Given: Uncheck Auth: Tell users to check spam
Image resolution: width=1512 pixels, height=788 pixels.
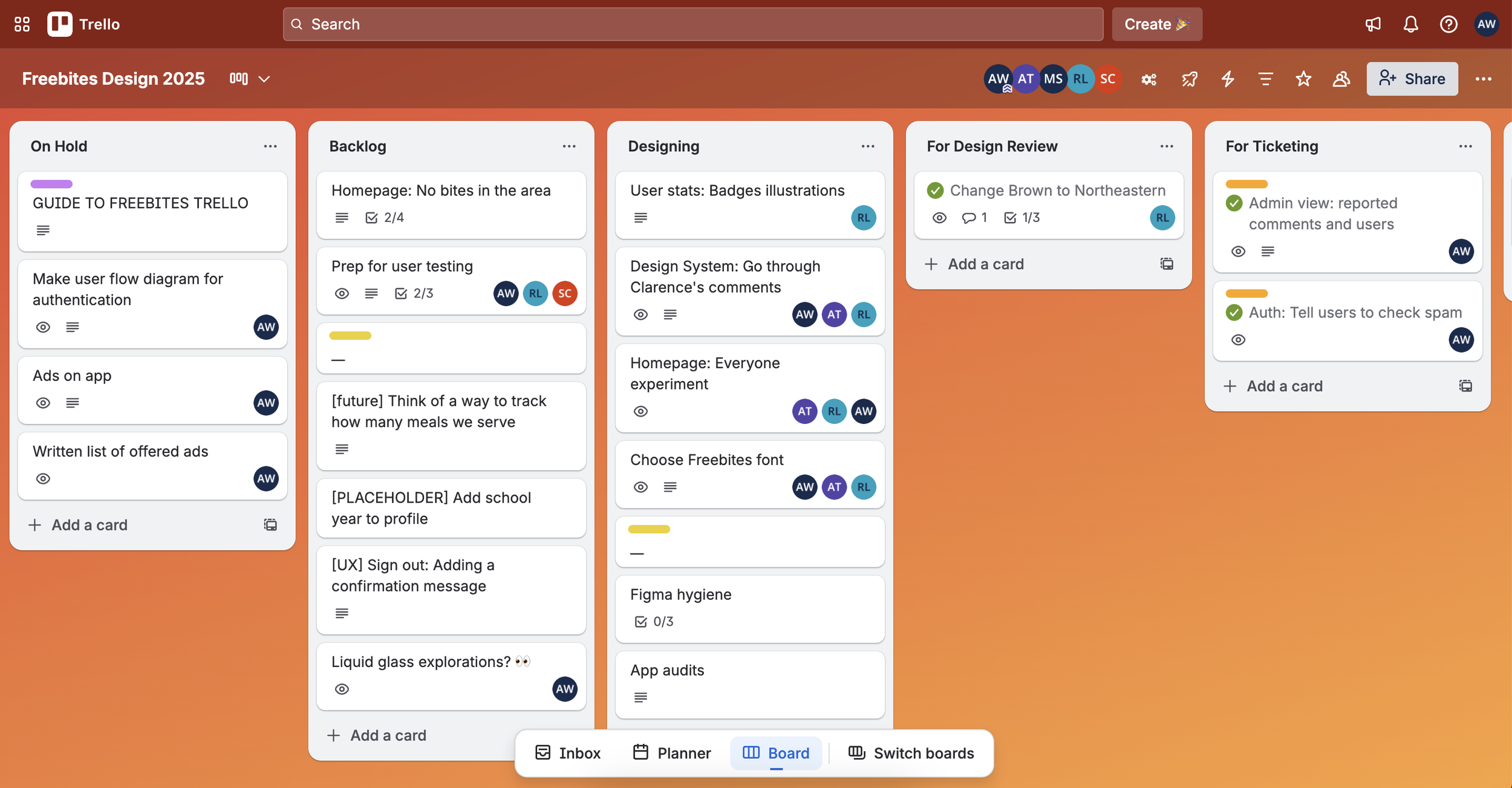Looking at the screenshot, I should 1234,313.
